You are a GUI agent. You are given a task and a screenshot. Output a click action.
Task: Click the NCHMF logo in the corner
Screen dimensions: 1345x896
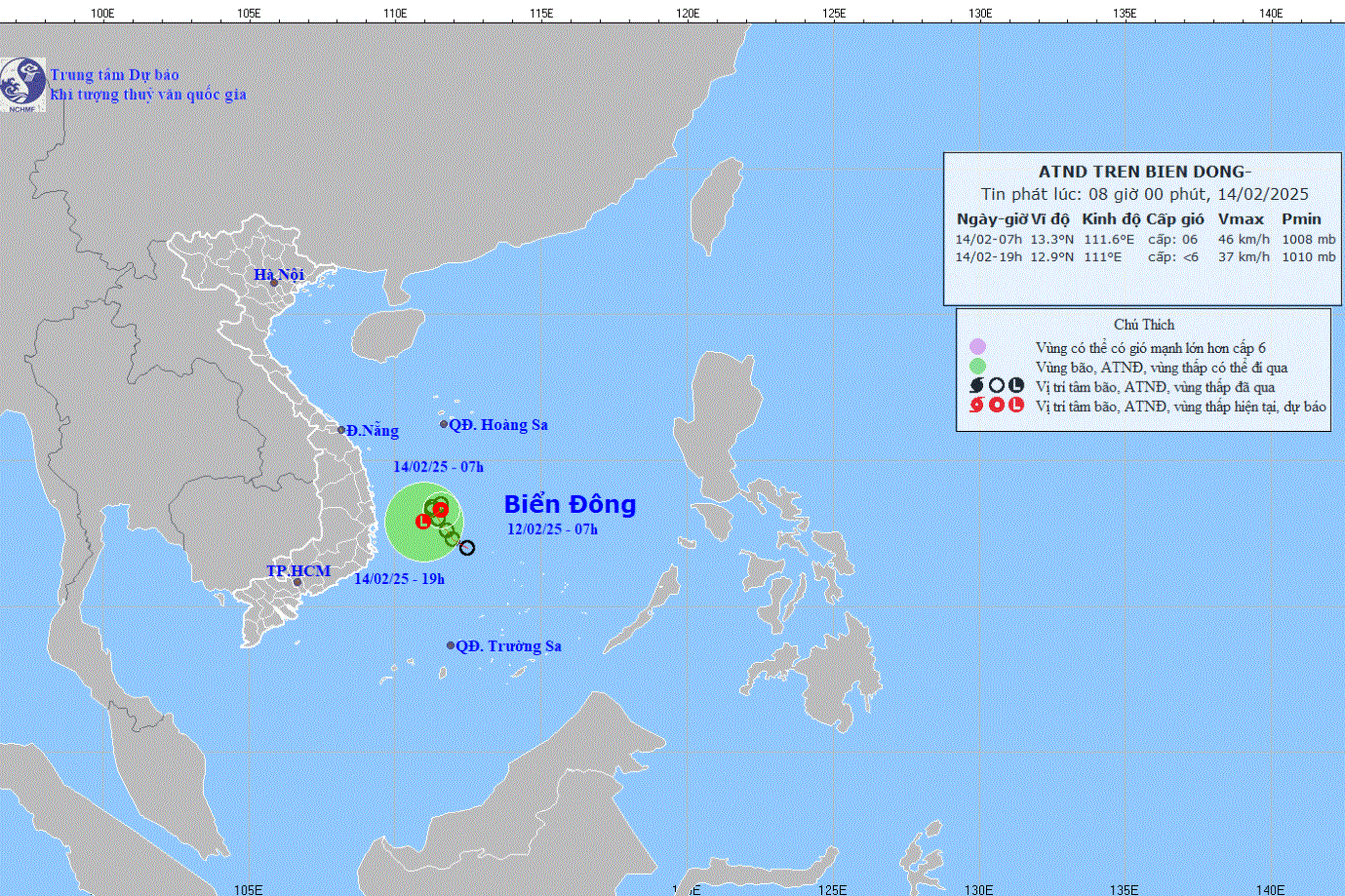pos(22,84)
